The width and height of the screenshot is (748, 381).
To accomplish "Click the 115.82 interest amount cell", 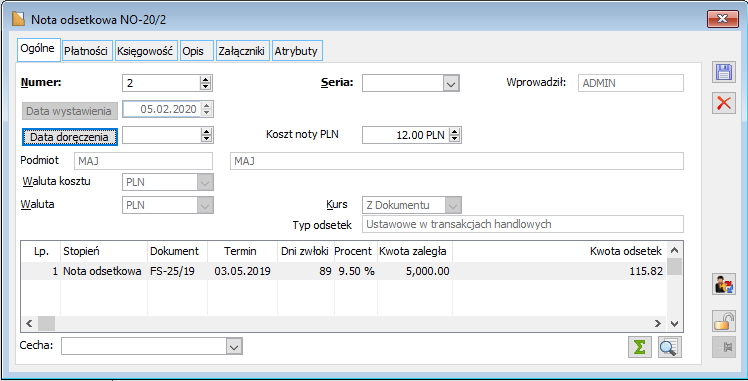I will pos(559,271).
